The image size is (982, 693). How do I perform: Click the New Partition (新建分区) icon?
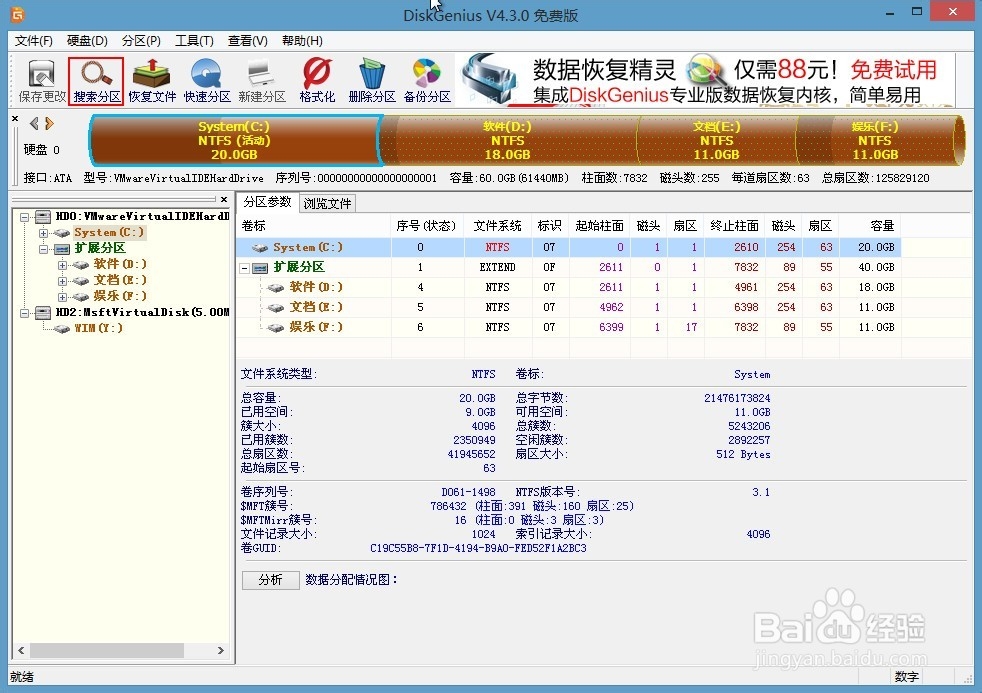tap(262, 81)
